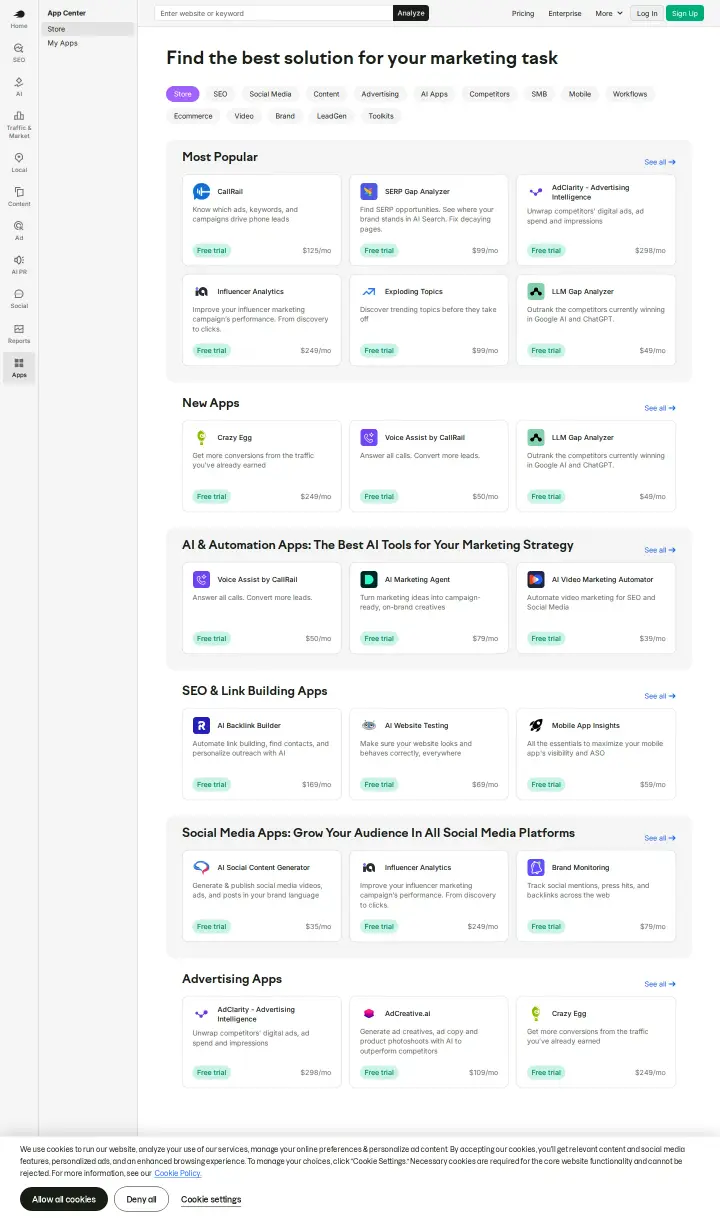Image resolution: width=720 pixels, height=1218 pixels.
Task: See all Most Popular apps
Action: (660, 162)
